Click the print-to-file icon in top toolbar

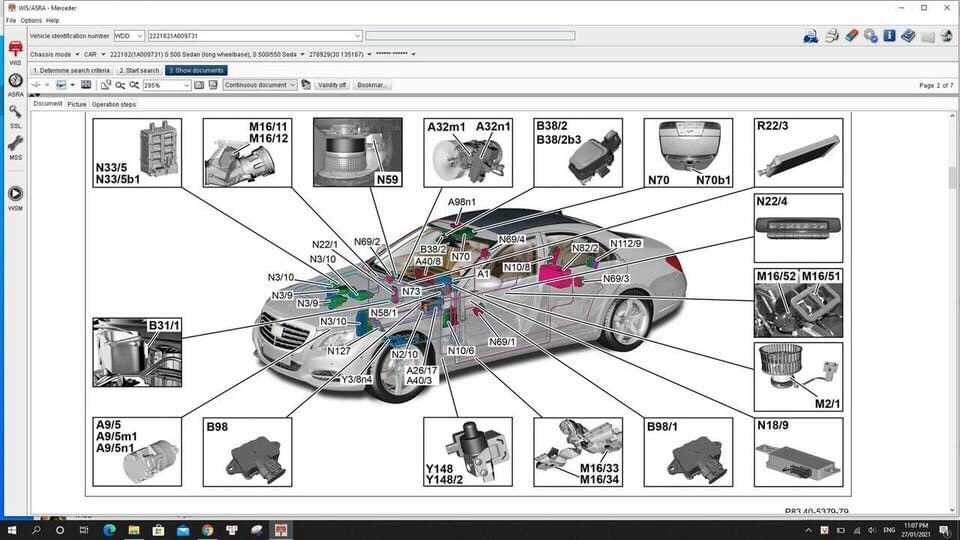811,36
